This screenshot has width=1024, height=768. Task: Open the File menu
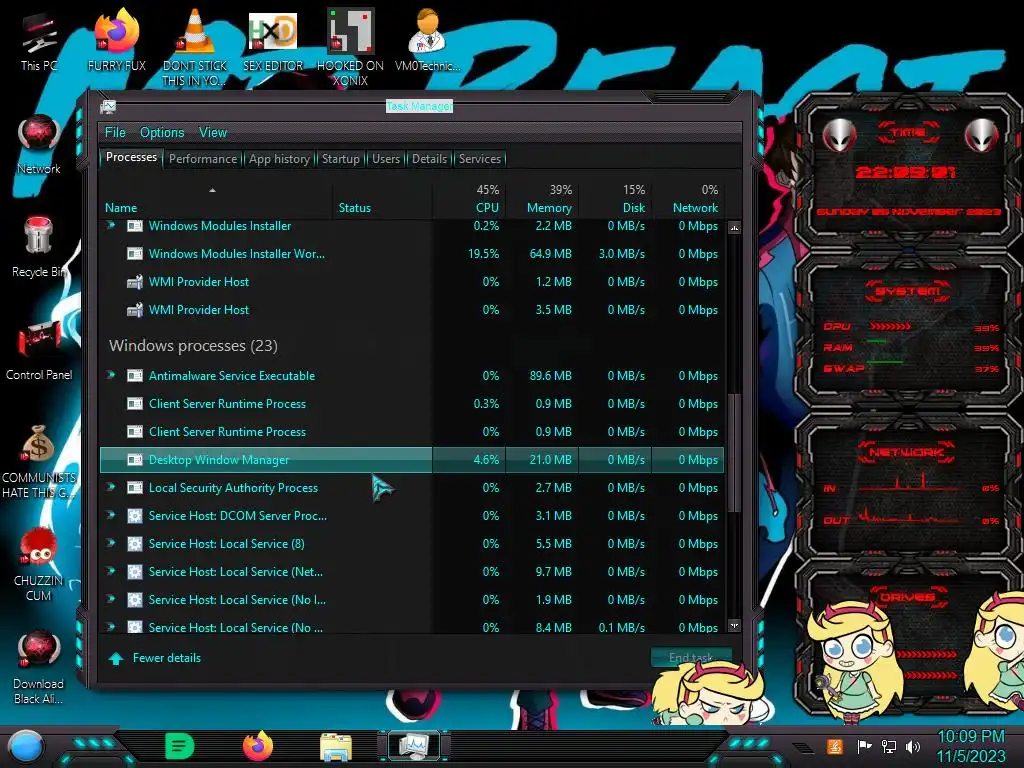115,133
